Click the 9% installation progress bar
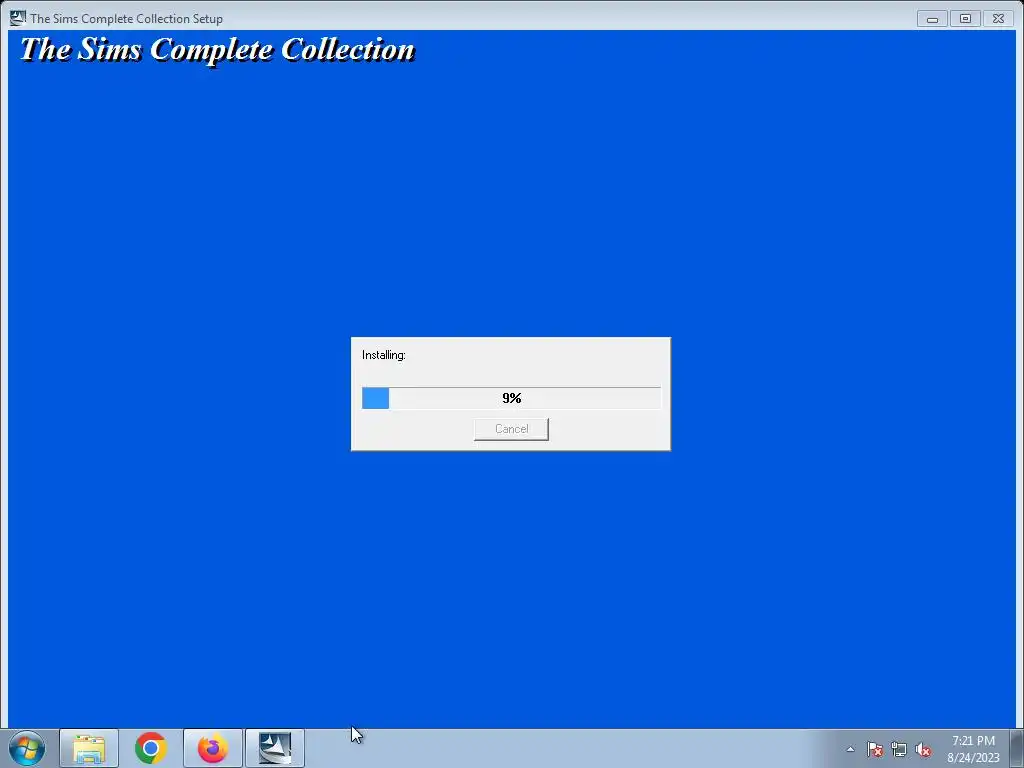Viewport: 1024px width, 768px height. tap(511, 398)
